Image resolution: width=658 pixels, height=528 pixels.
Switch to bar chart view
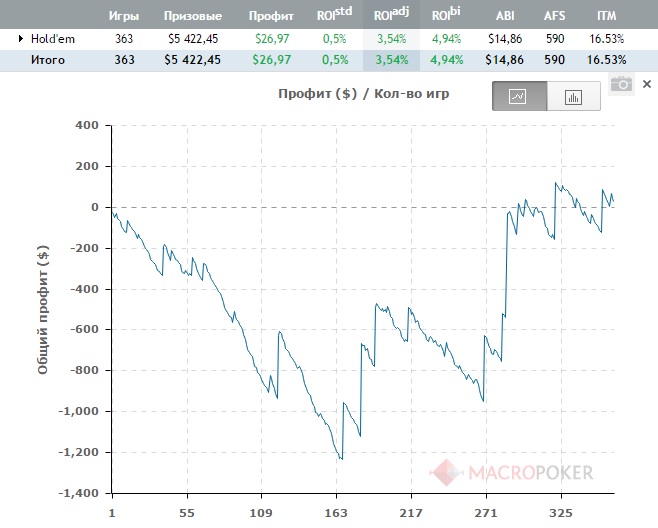(574, 97)
